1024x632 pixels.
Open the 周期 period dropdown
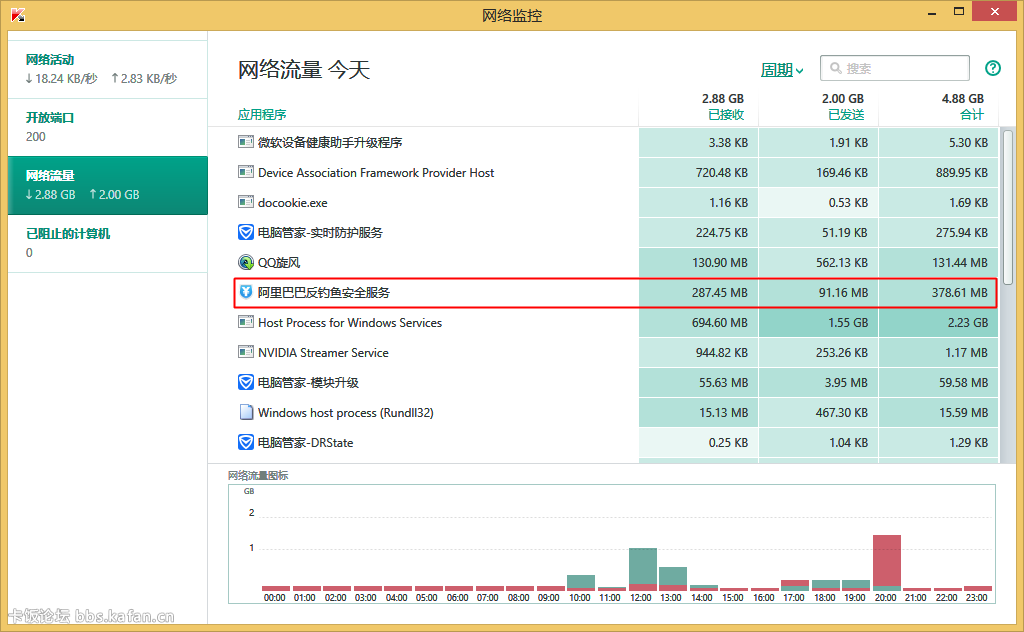pyautogui.click(x=782, y=70)
